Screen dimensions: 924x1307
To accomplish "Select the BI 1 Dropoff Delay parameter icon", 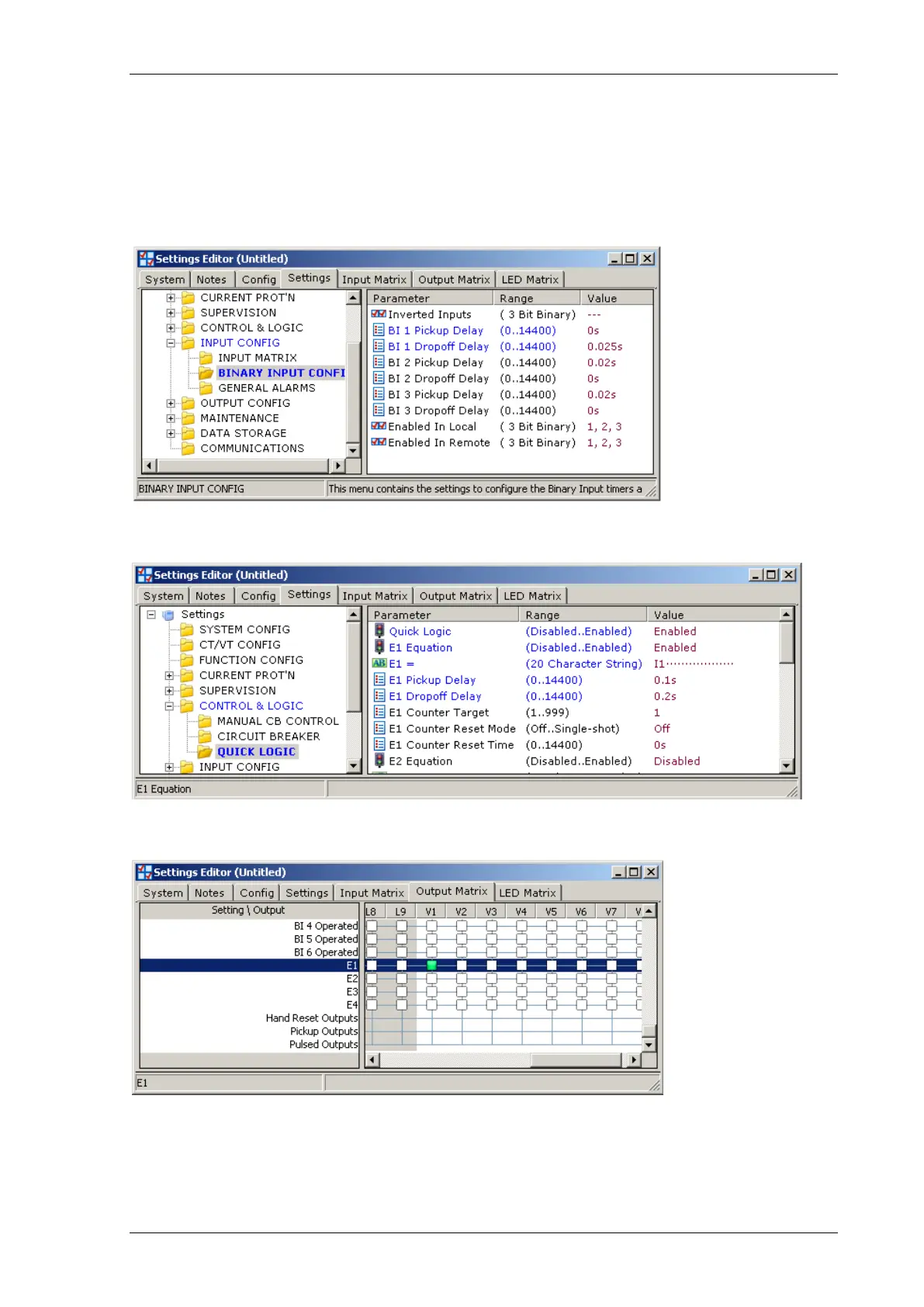I will (379, 346).
